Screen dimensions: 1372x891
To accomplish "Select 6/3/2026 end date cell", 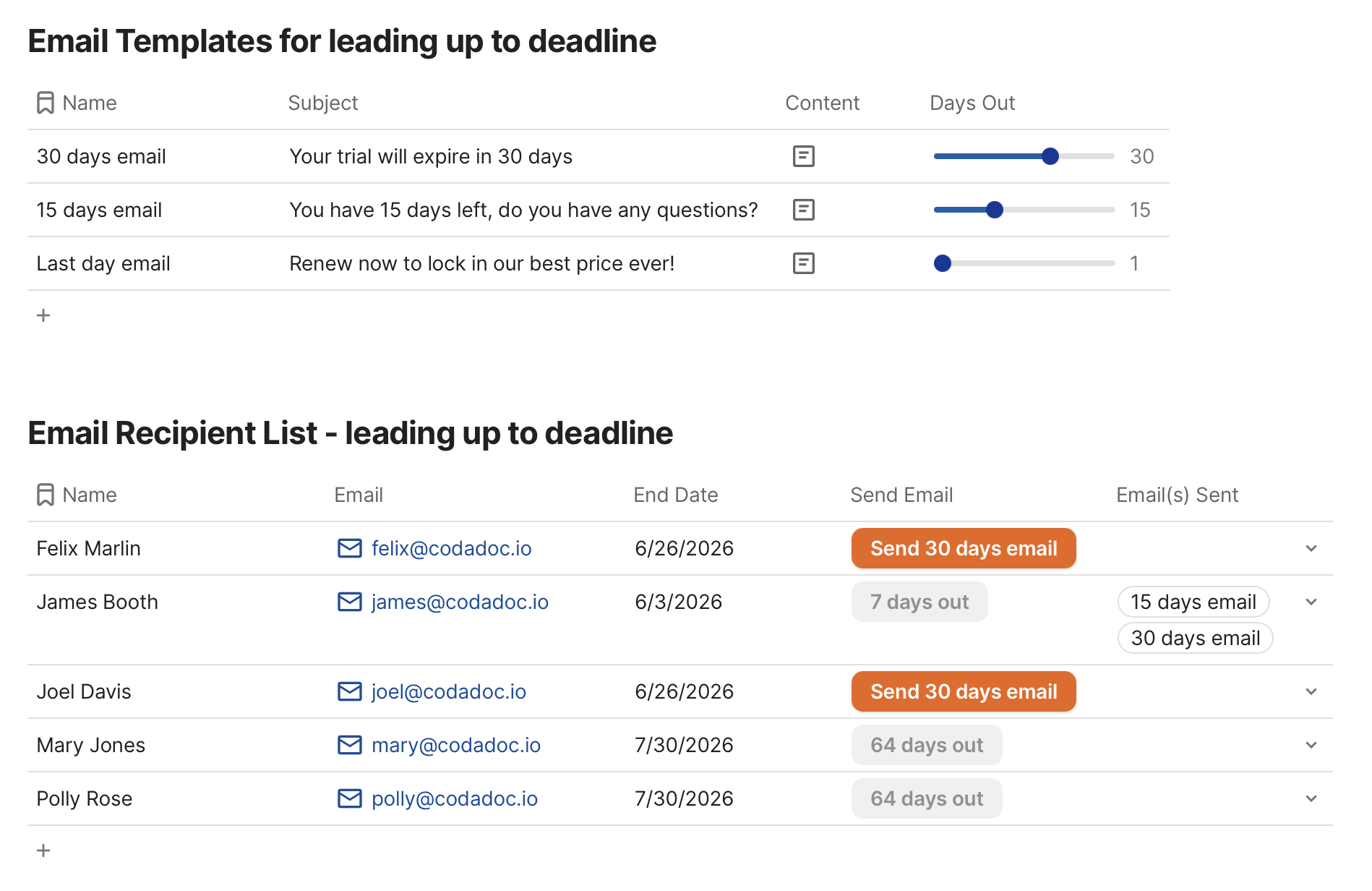I will [x=678, y=602].
